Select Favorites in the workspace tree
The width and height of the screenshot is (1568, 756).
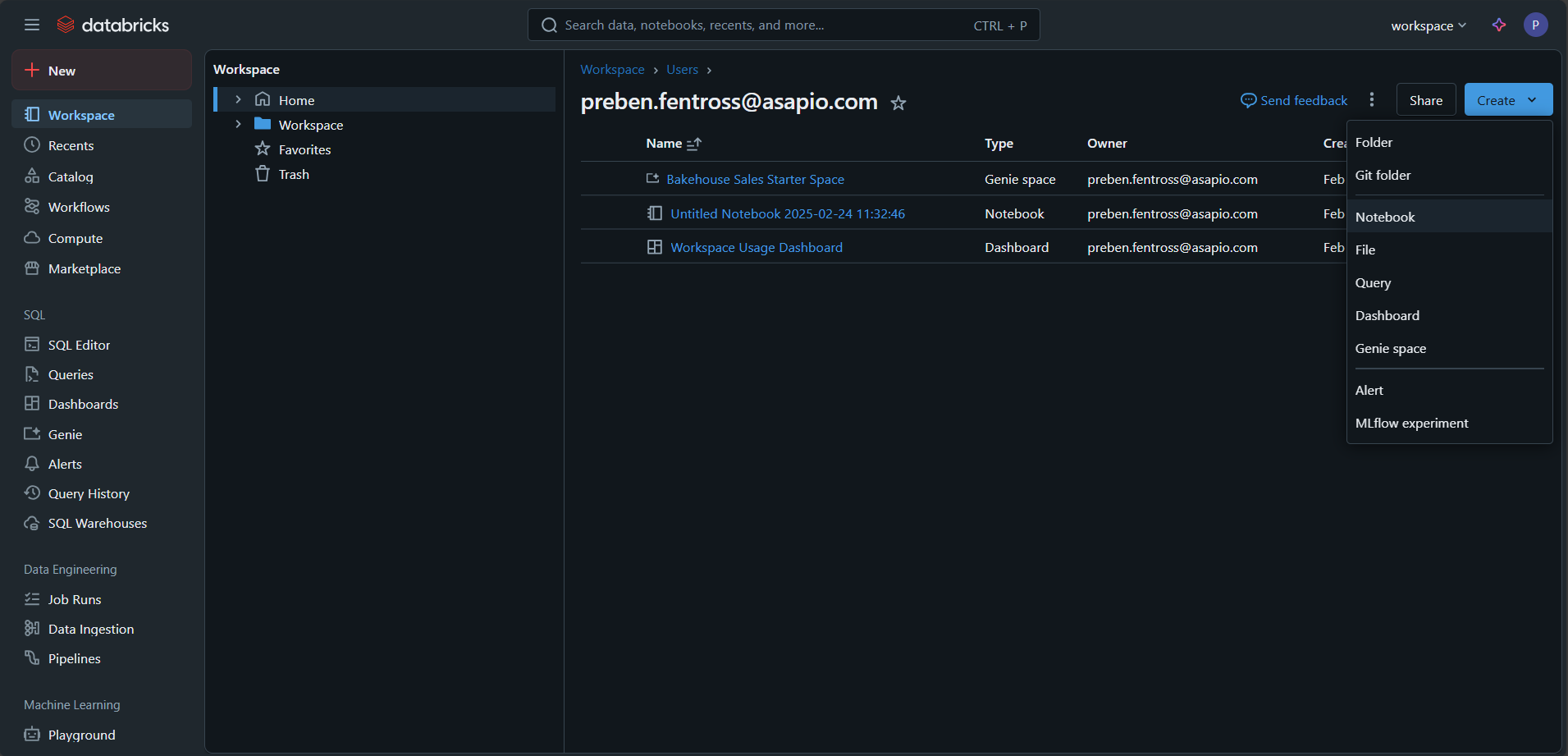304,149
